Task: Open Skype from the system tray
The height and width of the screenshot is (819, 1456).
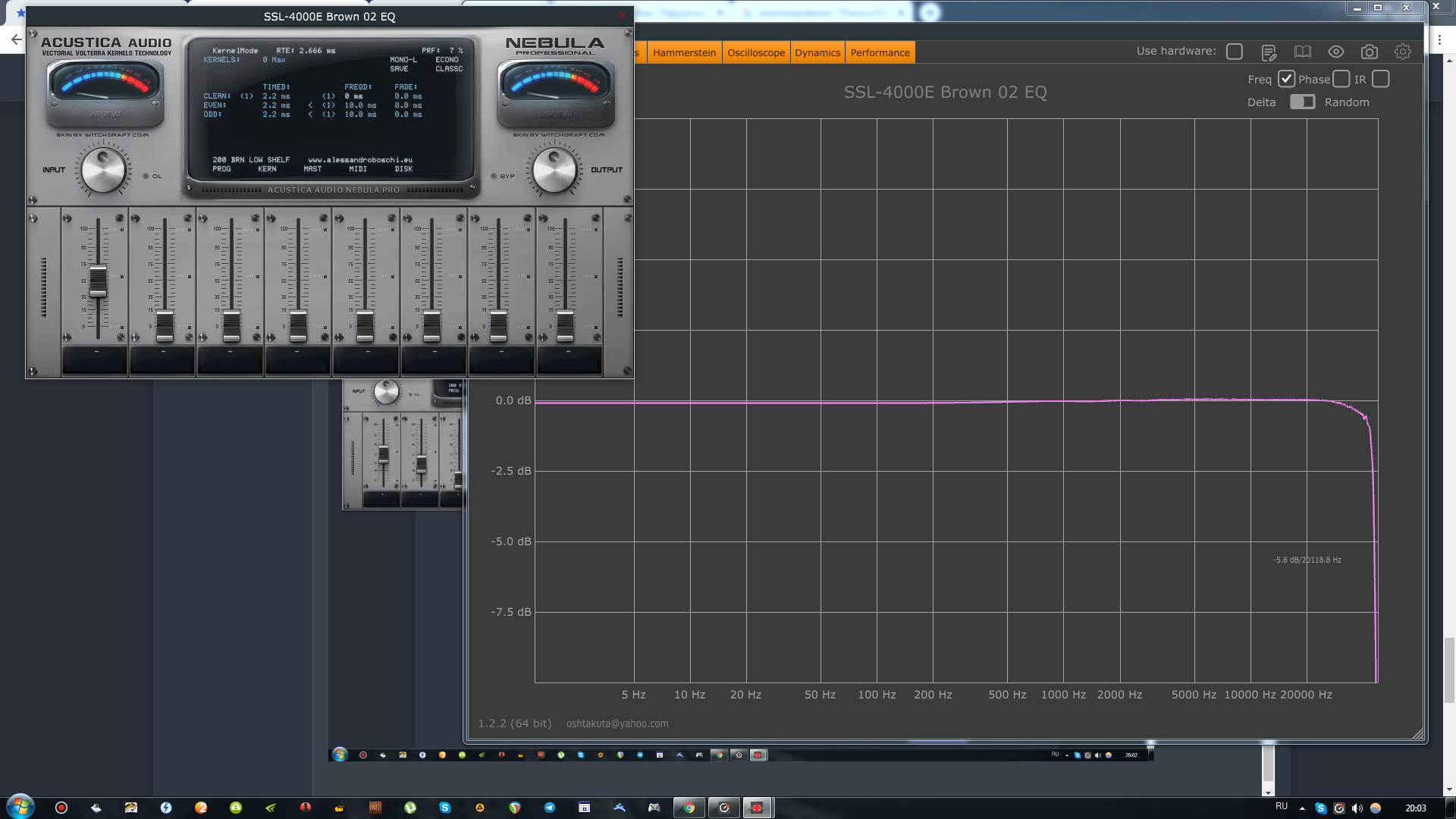Action: click(x=1321, y=808)
